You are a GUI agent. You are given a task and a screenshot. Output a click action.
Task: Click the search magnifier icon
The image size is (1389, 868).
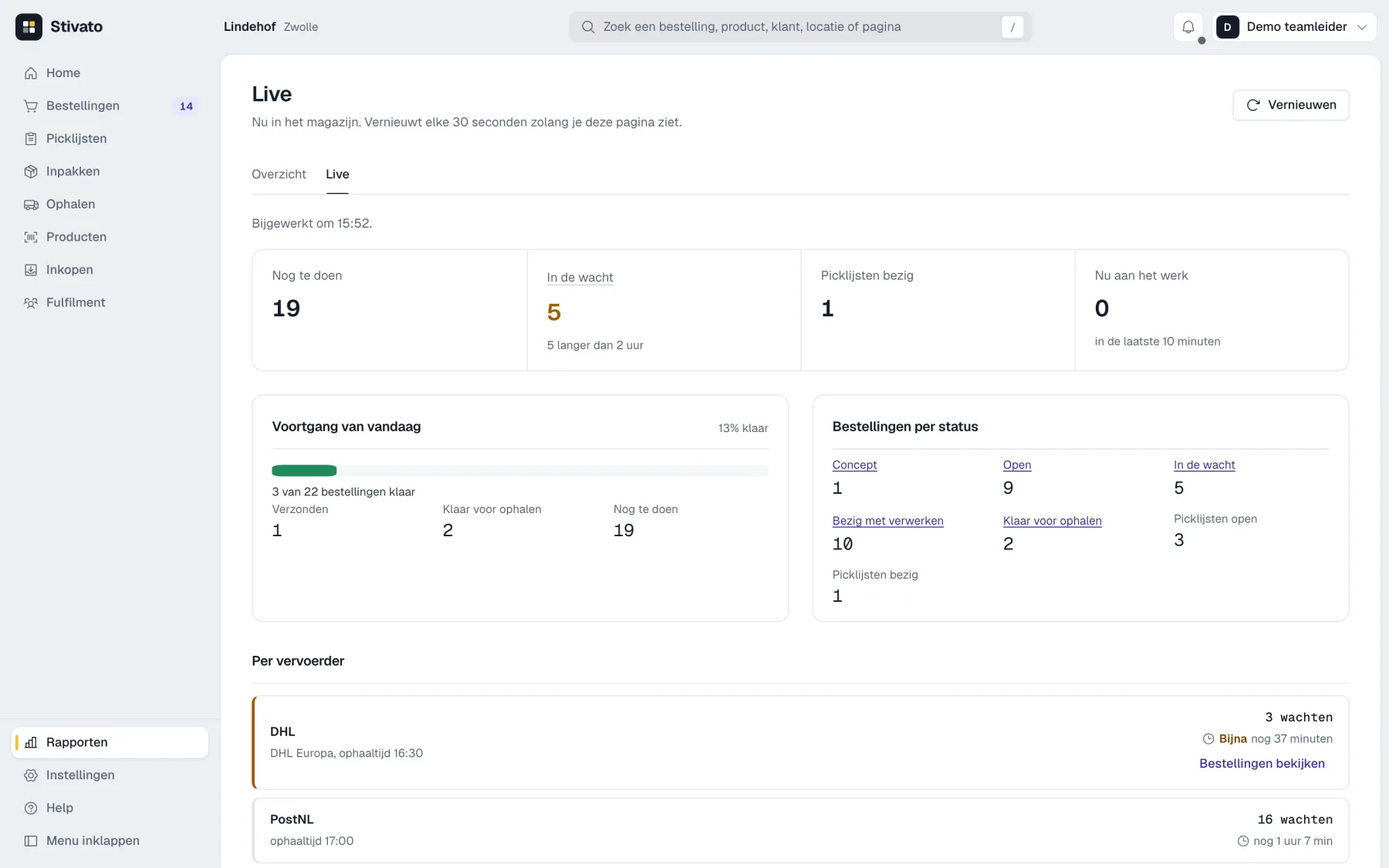click(x=588, y=27)
